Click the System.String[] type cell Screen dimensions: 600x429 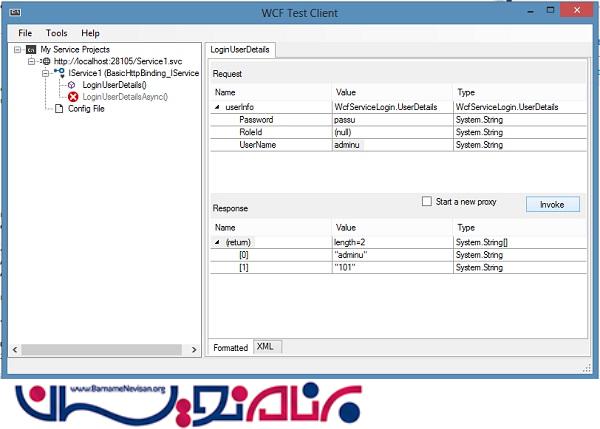(520, 242)
